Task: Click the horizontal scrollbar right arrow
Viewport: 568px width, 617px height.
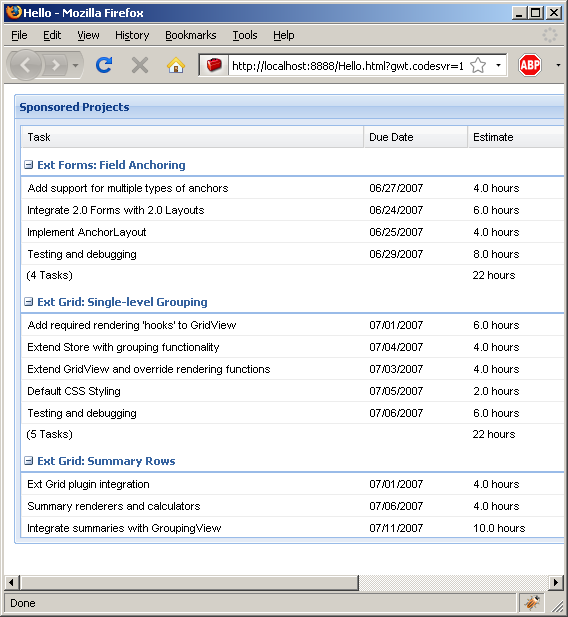Action: point(556,582)
